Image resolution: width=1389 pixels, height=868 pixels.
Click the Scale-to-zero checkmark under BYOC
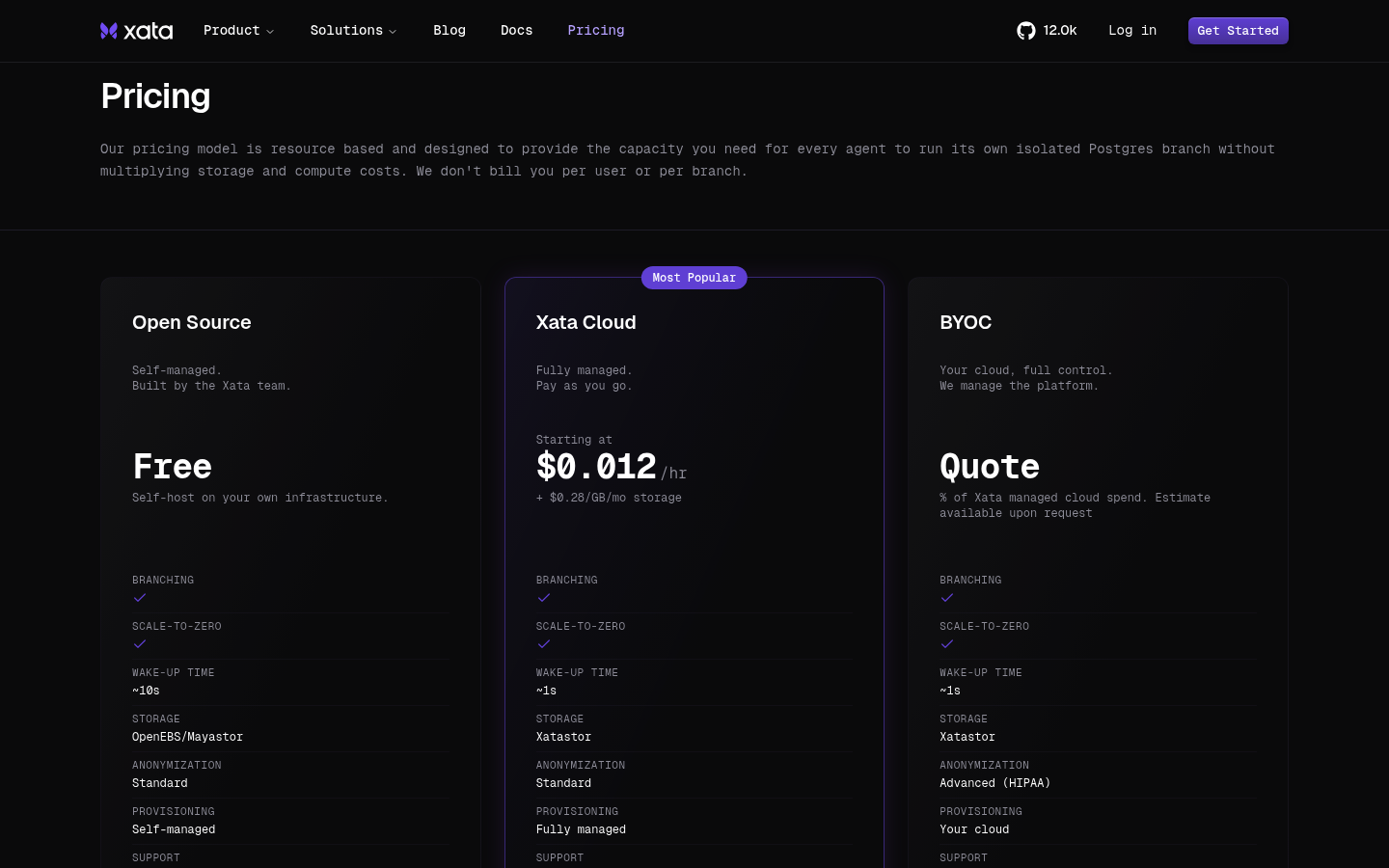click(947, 644)
